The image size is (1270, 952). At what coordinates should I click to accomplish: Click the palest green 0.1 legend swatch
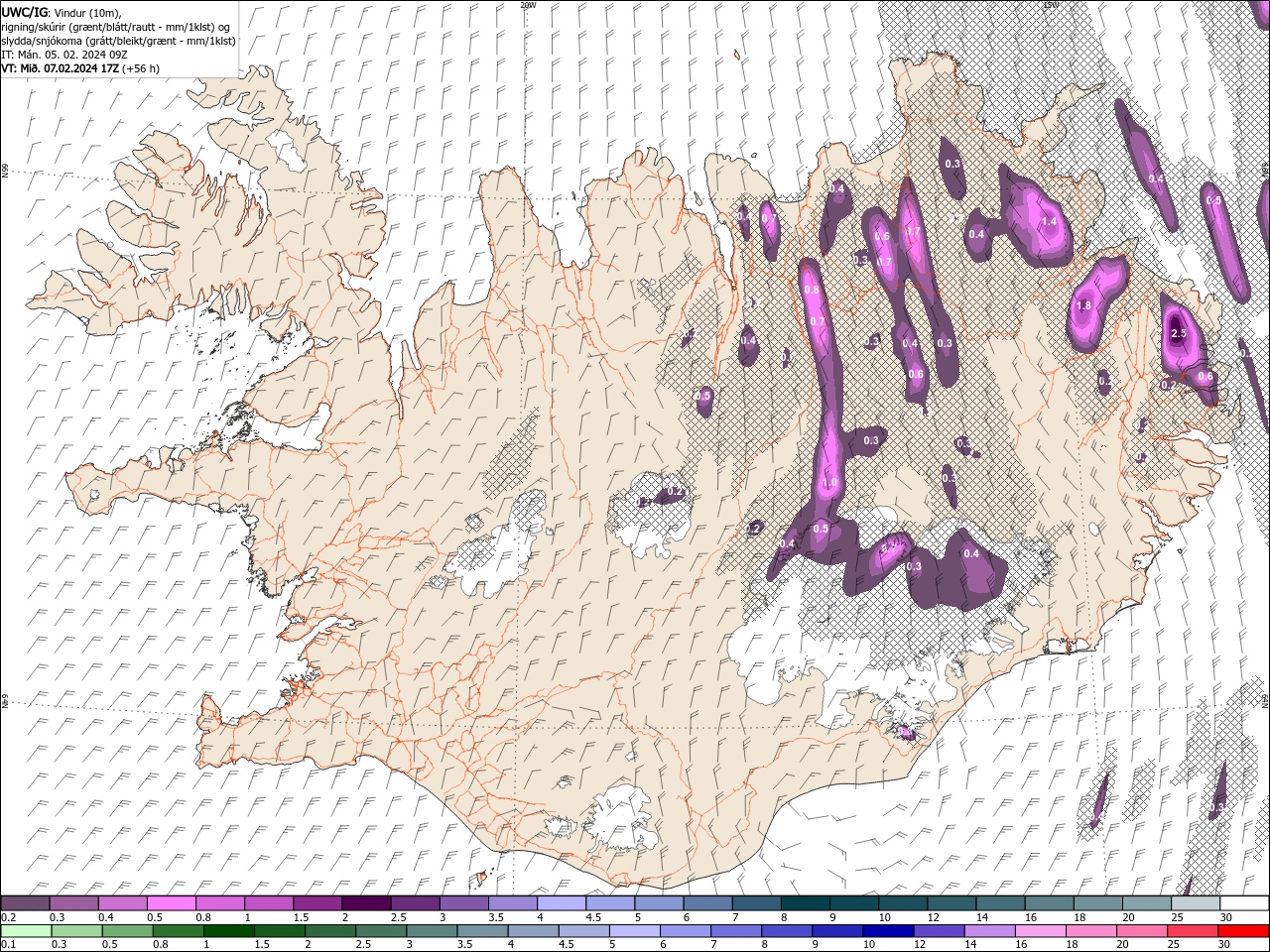tap(26, 930)
